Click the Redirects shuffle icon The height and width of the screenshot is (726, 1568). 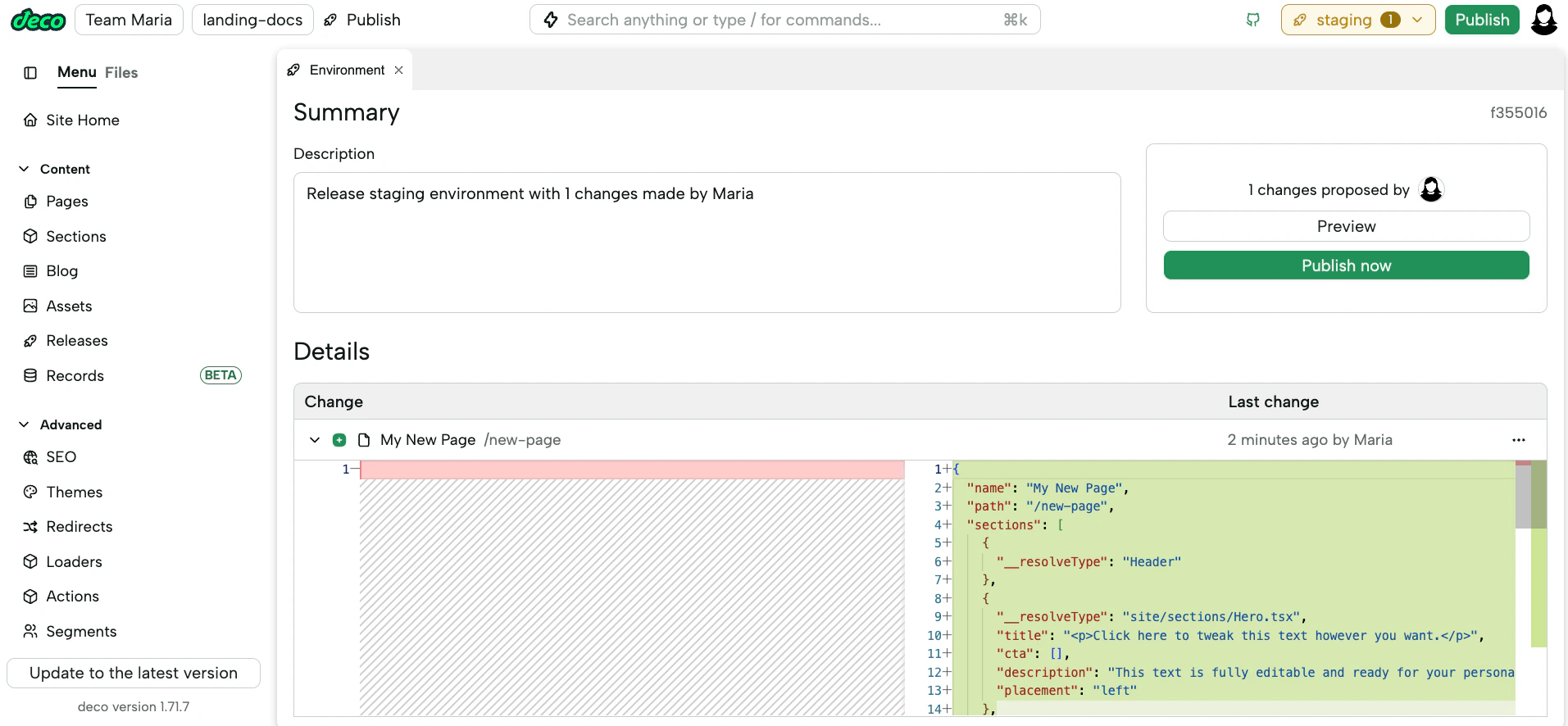pos(30,527)
